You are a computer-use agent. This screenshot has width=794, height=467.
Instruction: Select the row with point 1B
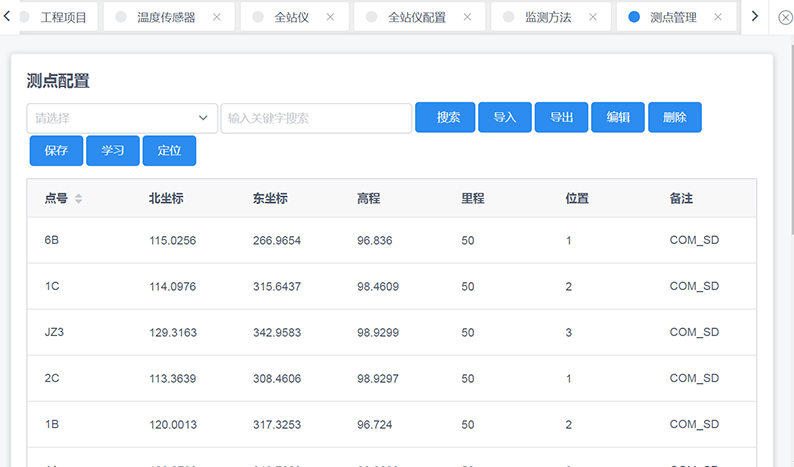391,424
